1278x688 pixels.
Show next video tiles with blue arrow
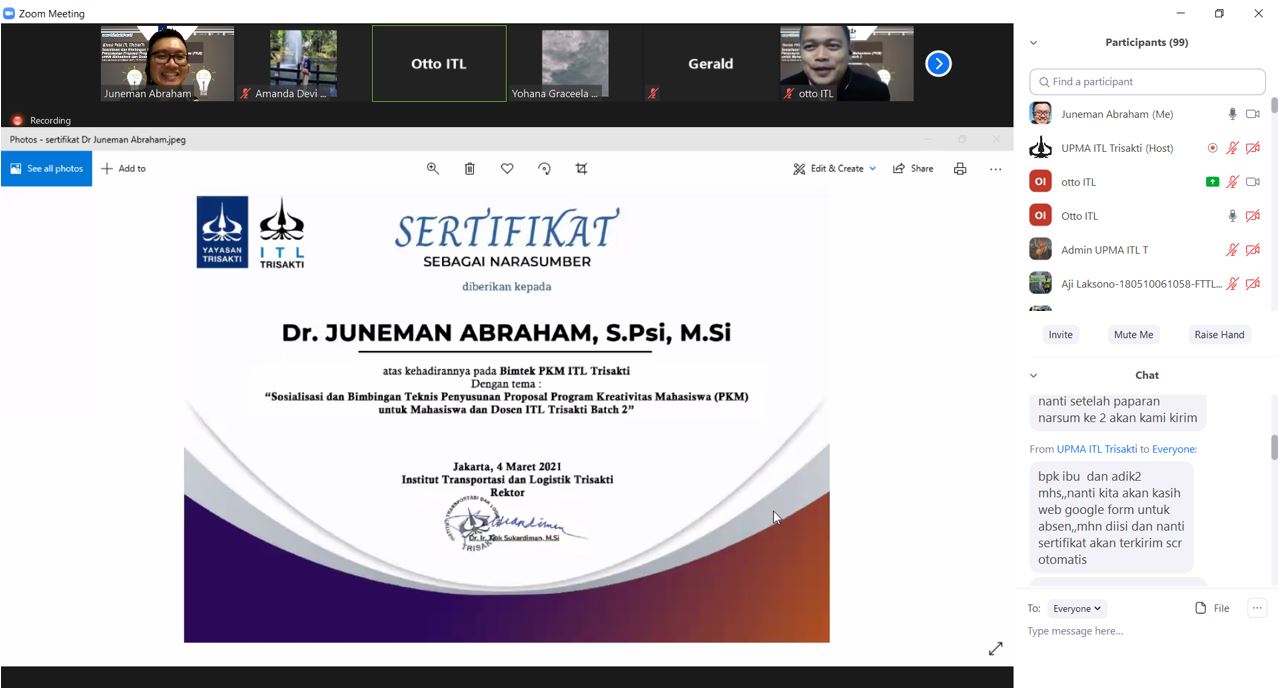tap(938, 64)
